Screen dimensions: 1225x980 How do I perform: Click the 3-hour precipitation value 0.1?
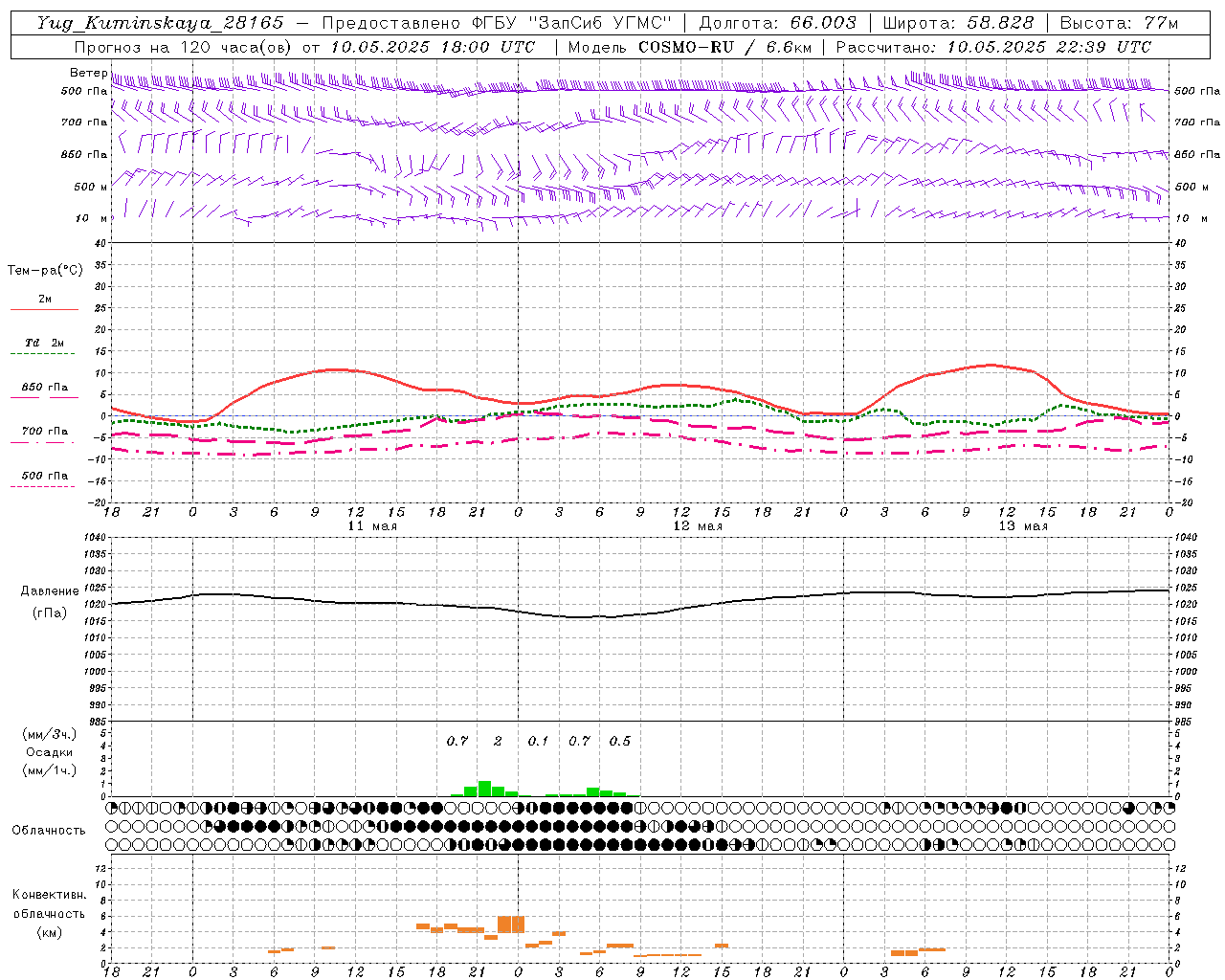coord(539,741)
